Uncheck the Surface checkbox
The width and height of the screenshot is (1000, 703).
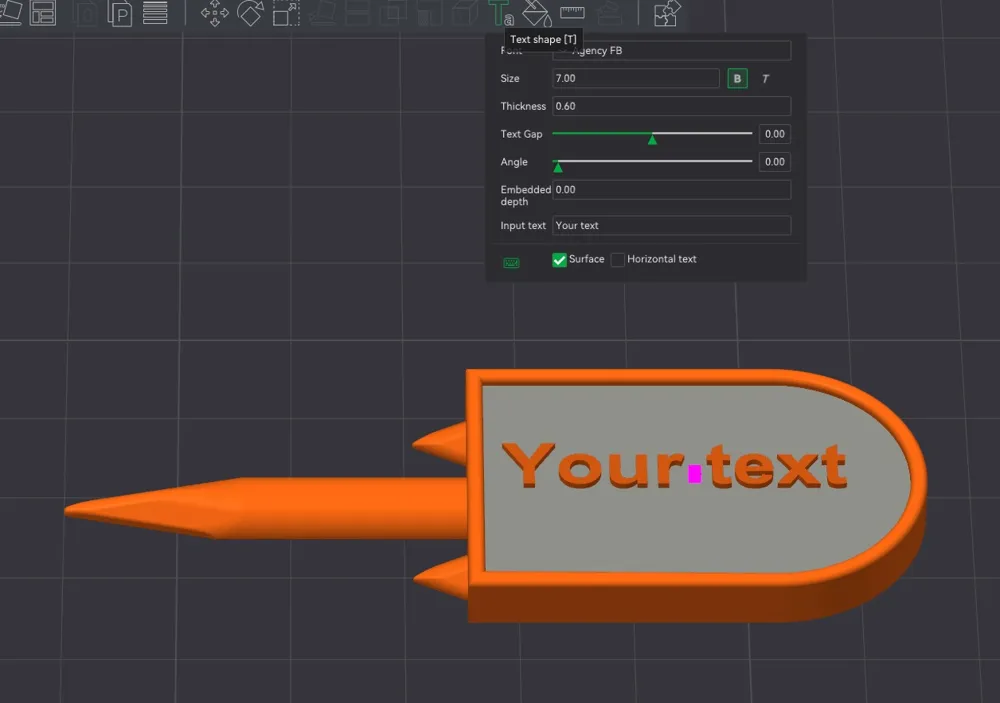click(x=559, y=260)
